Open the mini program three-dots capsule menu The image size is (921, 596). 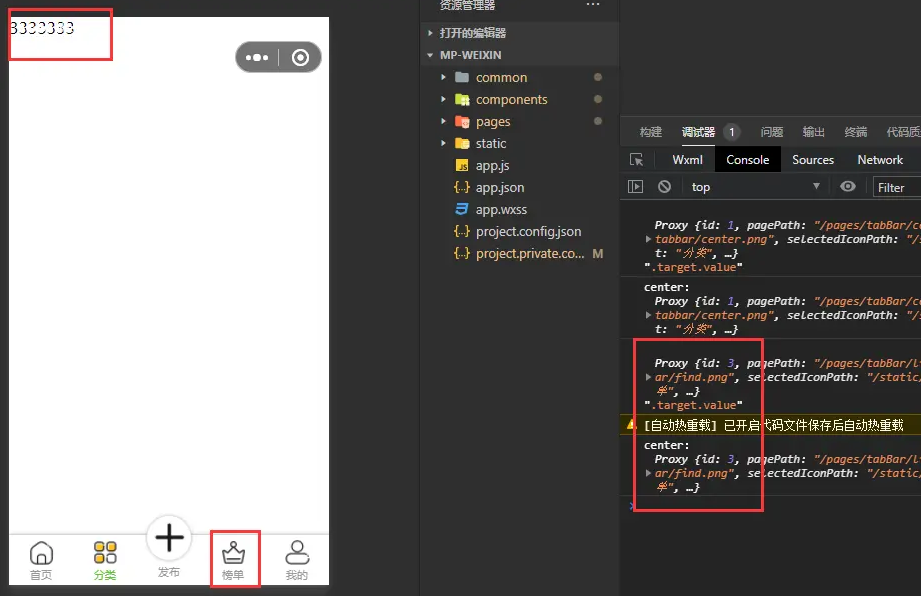click(x=257, y=58)
